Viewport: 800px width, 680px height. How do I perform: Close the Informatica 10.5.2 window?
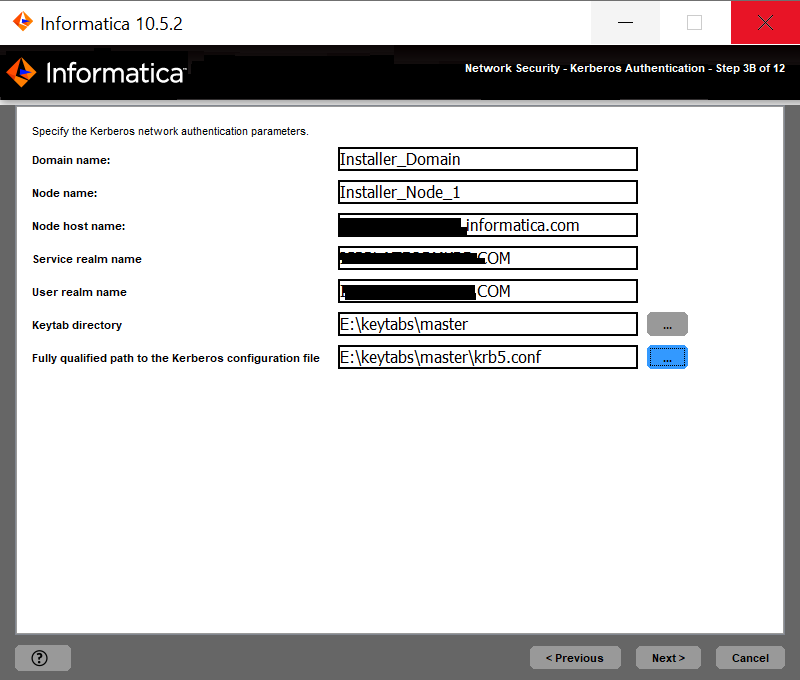point(765,22)
